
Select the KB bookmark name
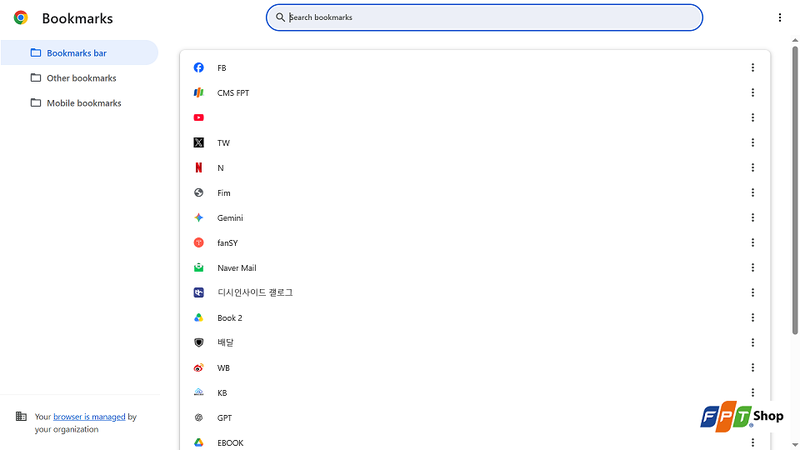pyautogui.click(x=222, y=393)
